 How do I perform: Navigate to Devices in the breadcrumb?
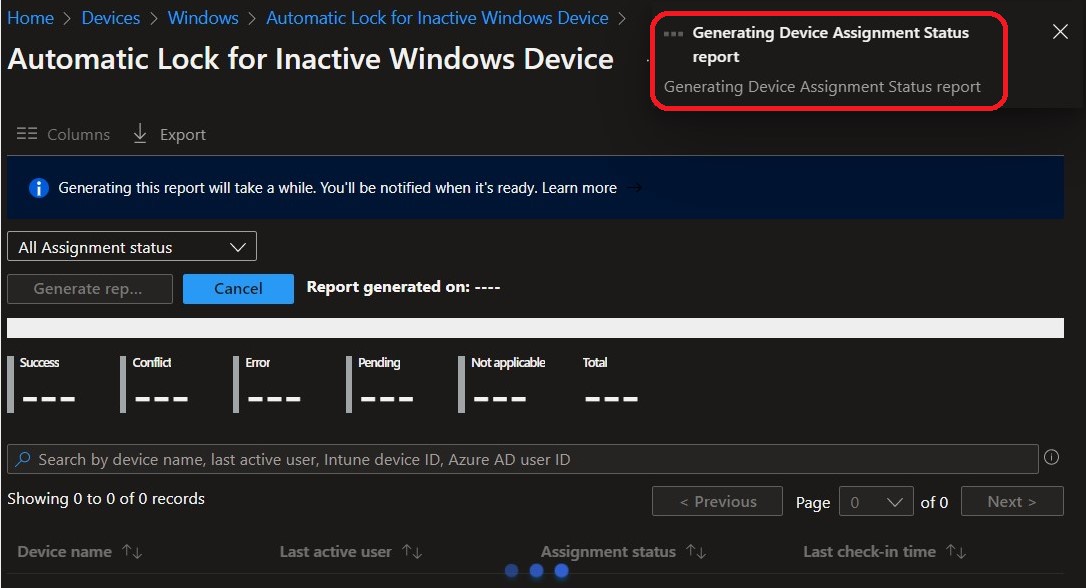tap(110, 18)
